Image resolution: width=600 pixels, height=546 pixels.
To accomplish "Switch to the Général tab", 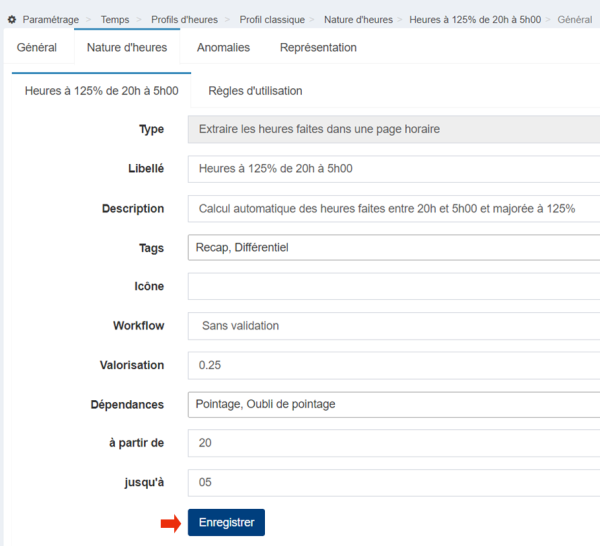I will (x=37, y=47).
